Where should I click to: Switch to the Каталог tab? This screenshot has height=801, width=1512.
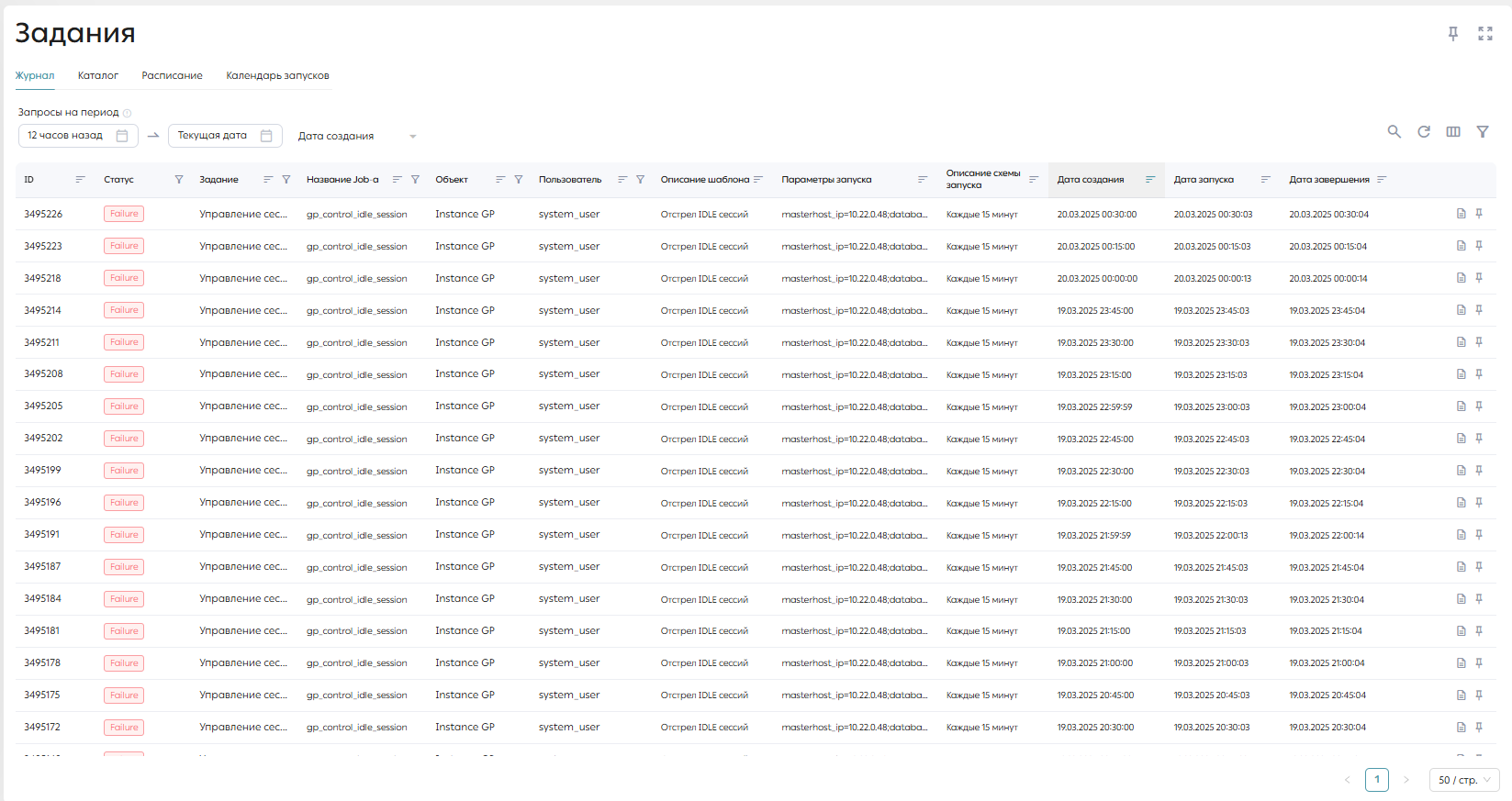point(98,76)
